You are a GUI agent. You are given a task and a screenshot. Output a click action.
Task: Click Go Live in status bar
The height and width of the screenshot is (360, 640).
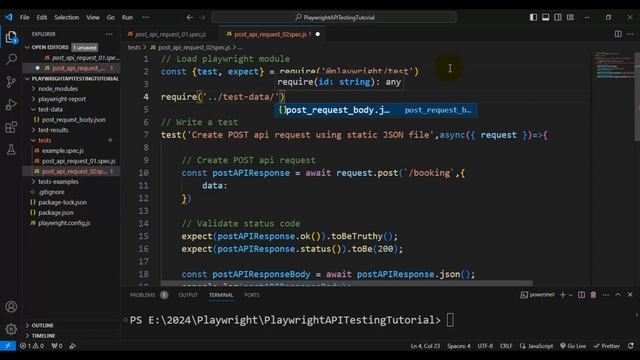click(573, 346)
